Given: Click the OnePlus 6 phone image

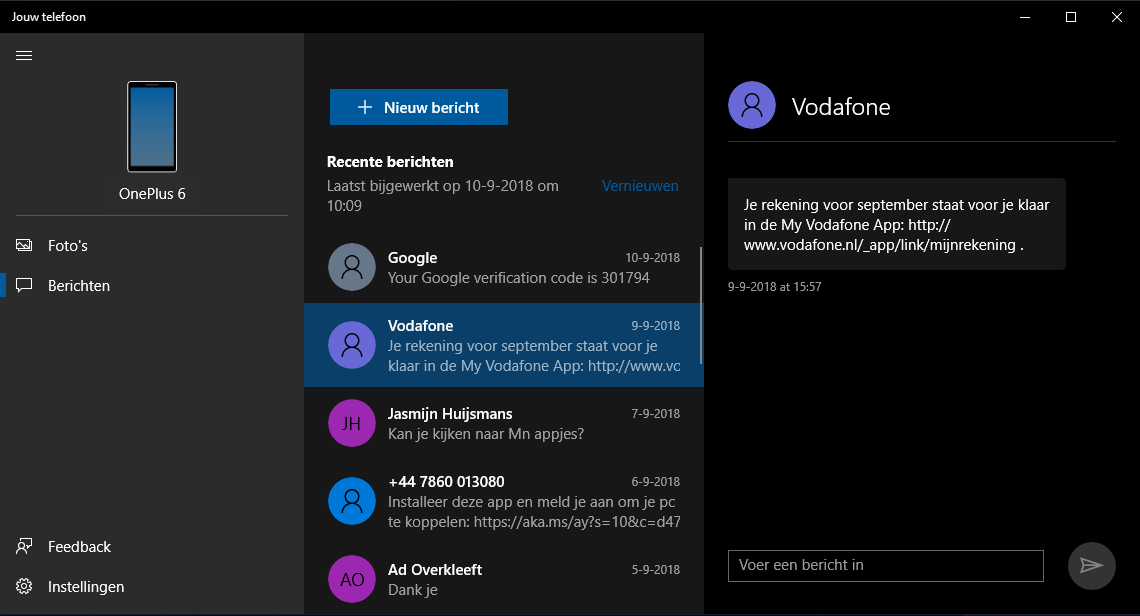Looking at the screenshot, I should (x=152, y=127).
